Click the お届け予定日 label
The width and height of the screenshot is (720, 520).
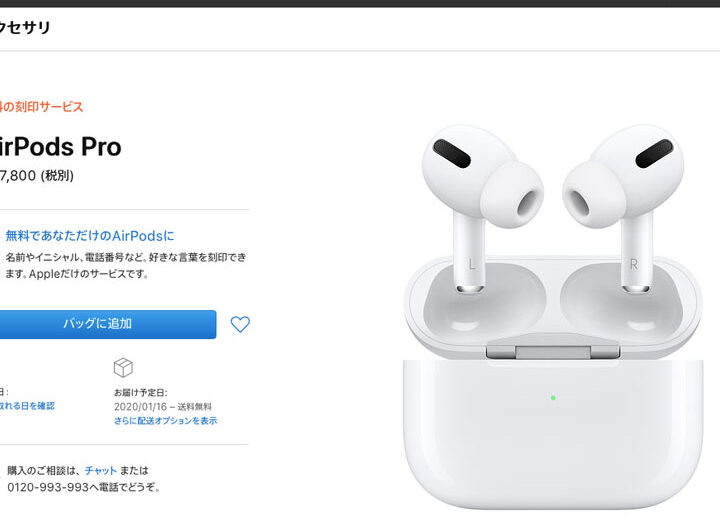(141, 393)
